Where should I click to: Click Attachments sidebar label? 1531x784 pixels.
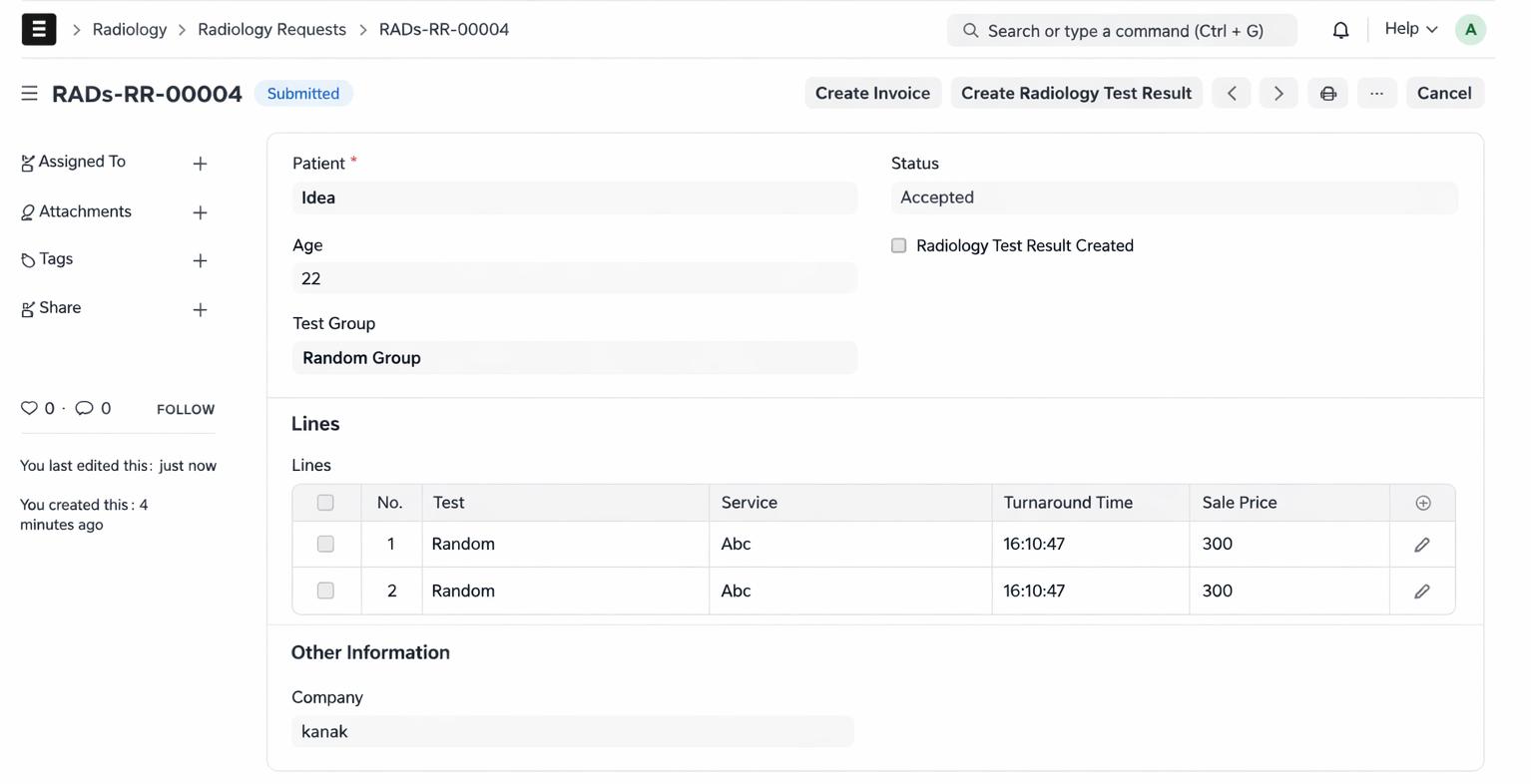85,211
